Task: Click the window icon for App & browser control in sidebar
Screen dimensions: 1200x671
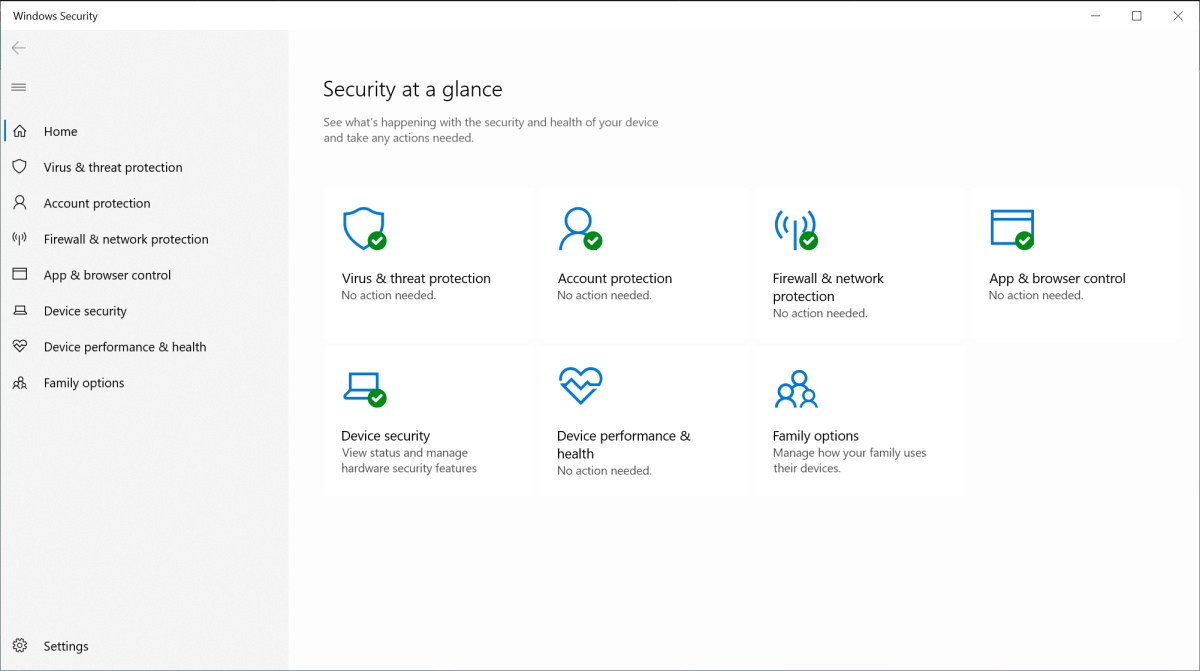Action: 20,275
